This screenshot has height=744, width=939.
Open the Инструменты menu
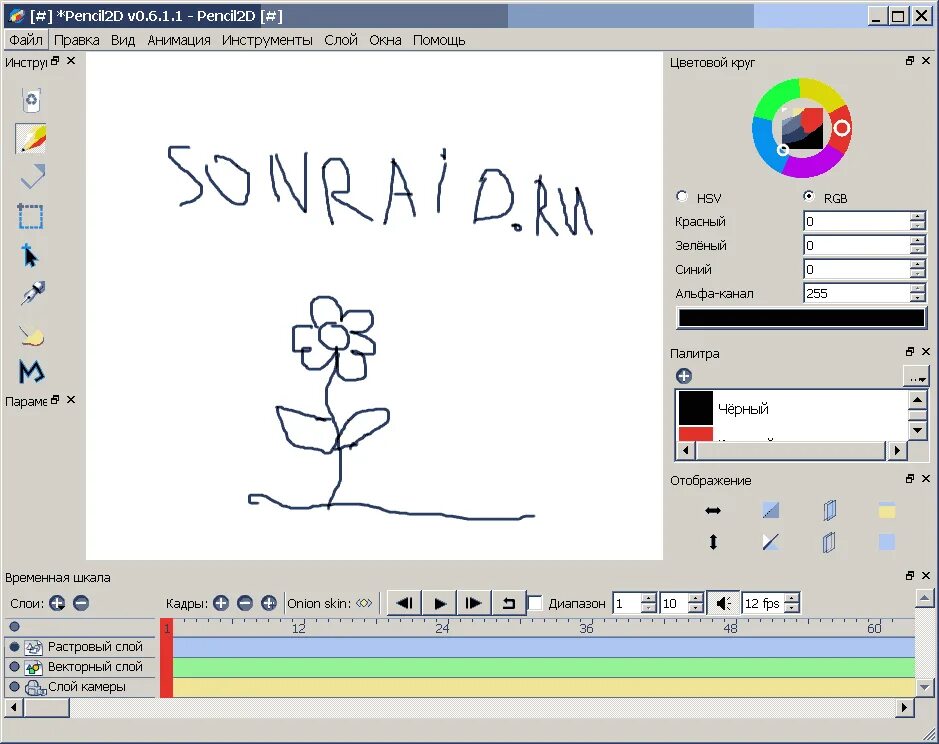coord(267,40)
